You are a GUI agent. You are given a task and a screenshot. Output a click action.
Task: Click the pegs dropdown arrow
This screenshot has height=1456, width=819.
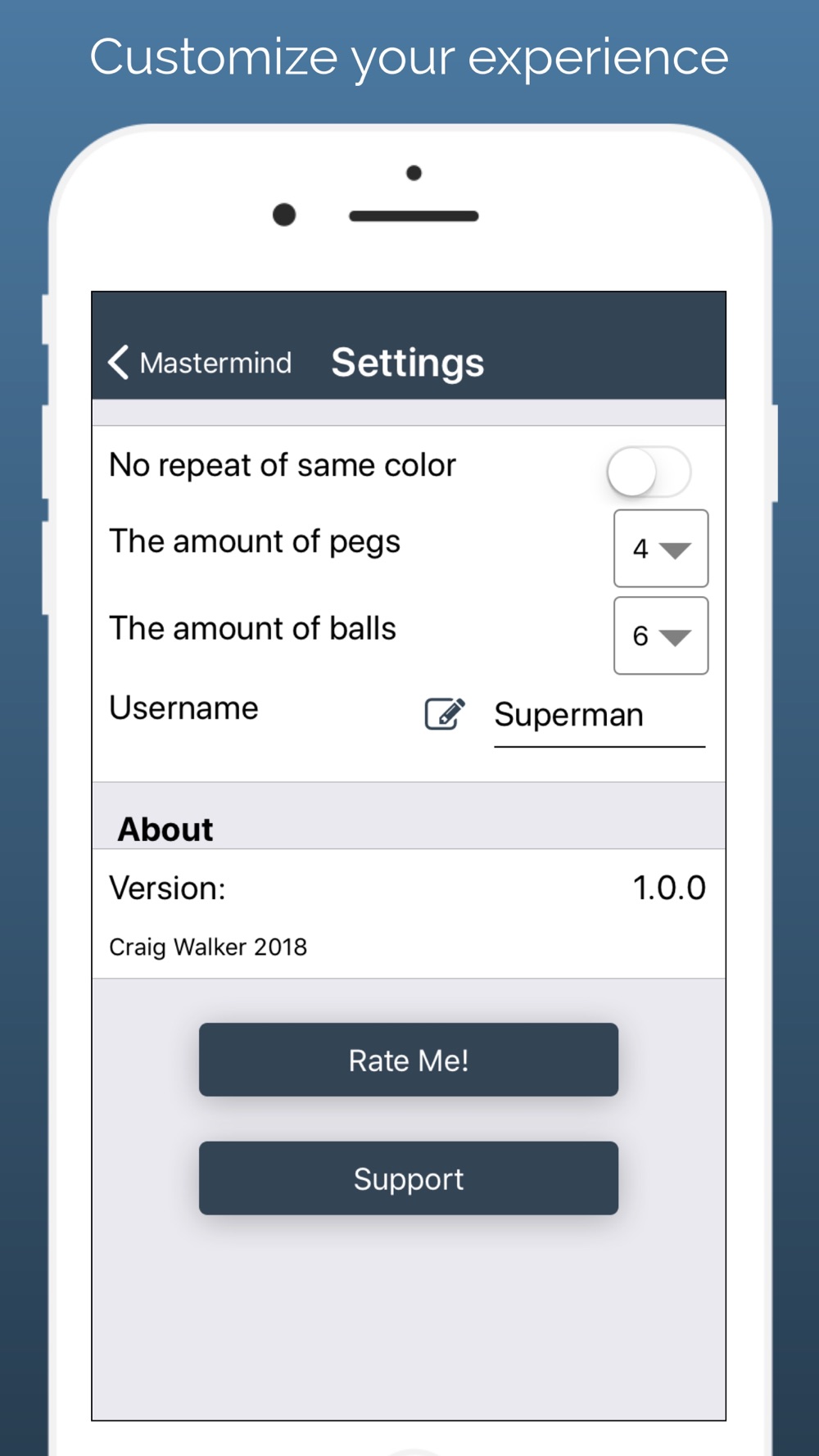point(676,550)
